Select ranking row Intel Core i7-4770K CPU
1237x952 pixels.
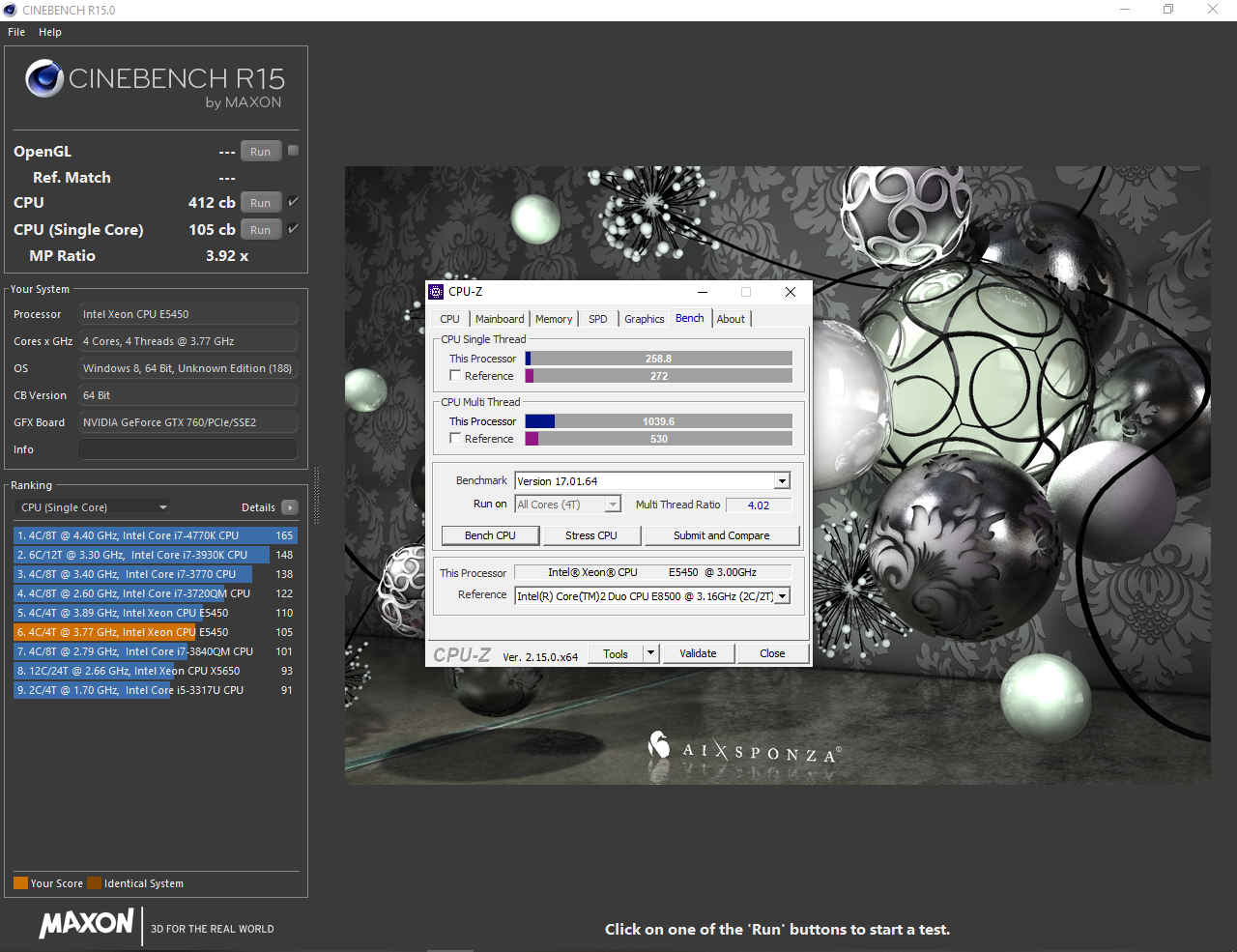(155, 535)
